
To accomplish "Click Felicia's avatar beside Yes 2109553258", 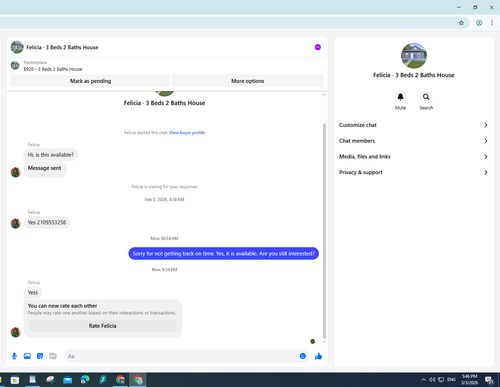I will pos(16,223).
